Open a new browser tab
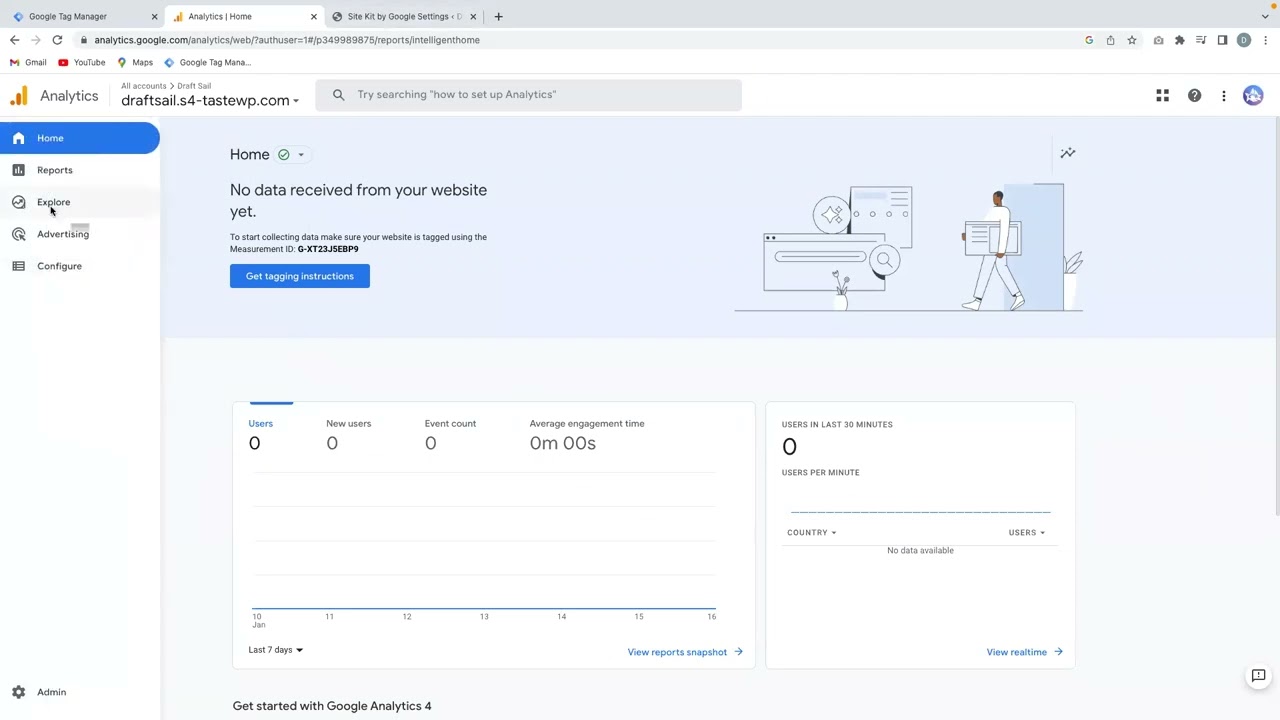Screen dimensions: 1280x720 498,16
